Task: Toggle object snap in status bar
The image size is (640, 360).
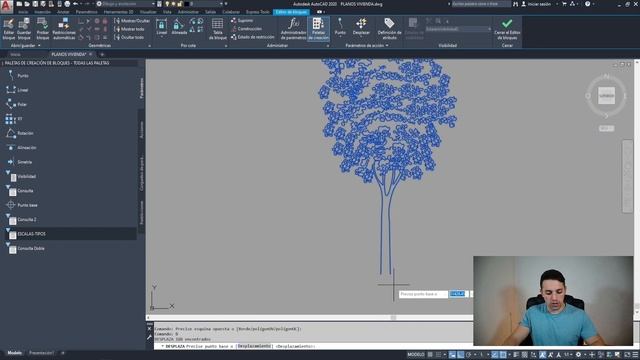Action: pyautogui.click(x=503, y=355)
